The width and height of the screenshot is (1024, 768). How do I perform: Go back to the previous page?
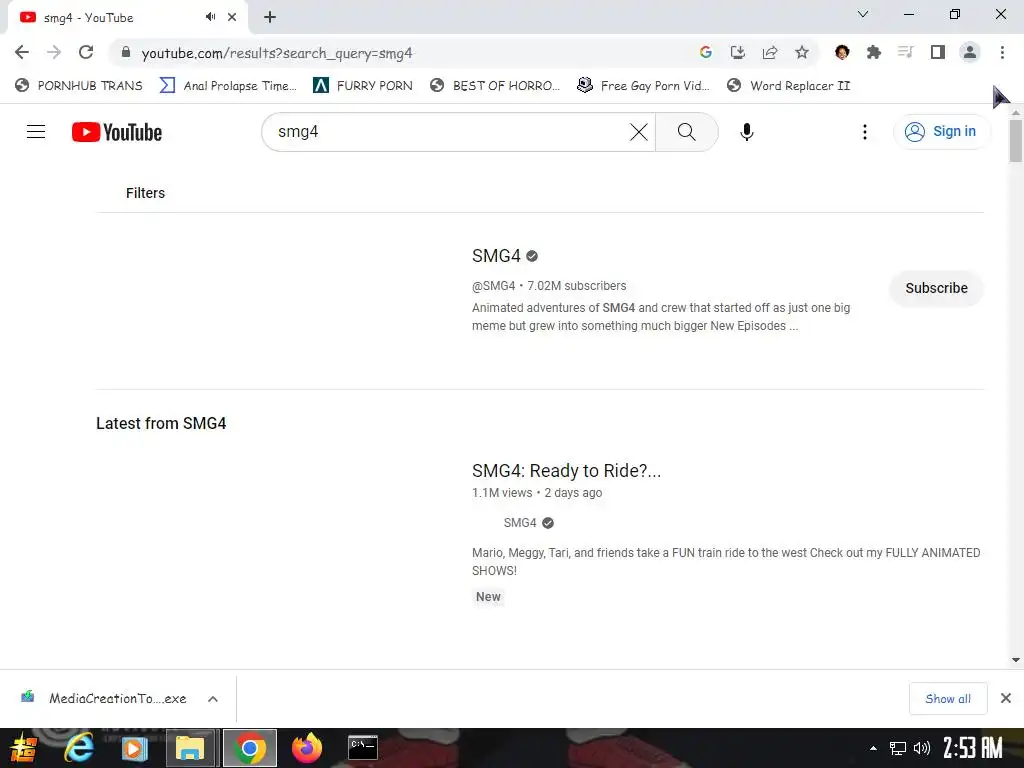[22, 52]
